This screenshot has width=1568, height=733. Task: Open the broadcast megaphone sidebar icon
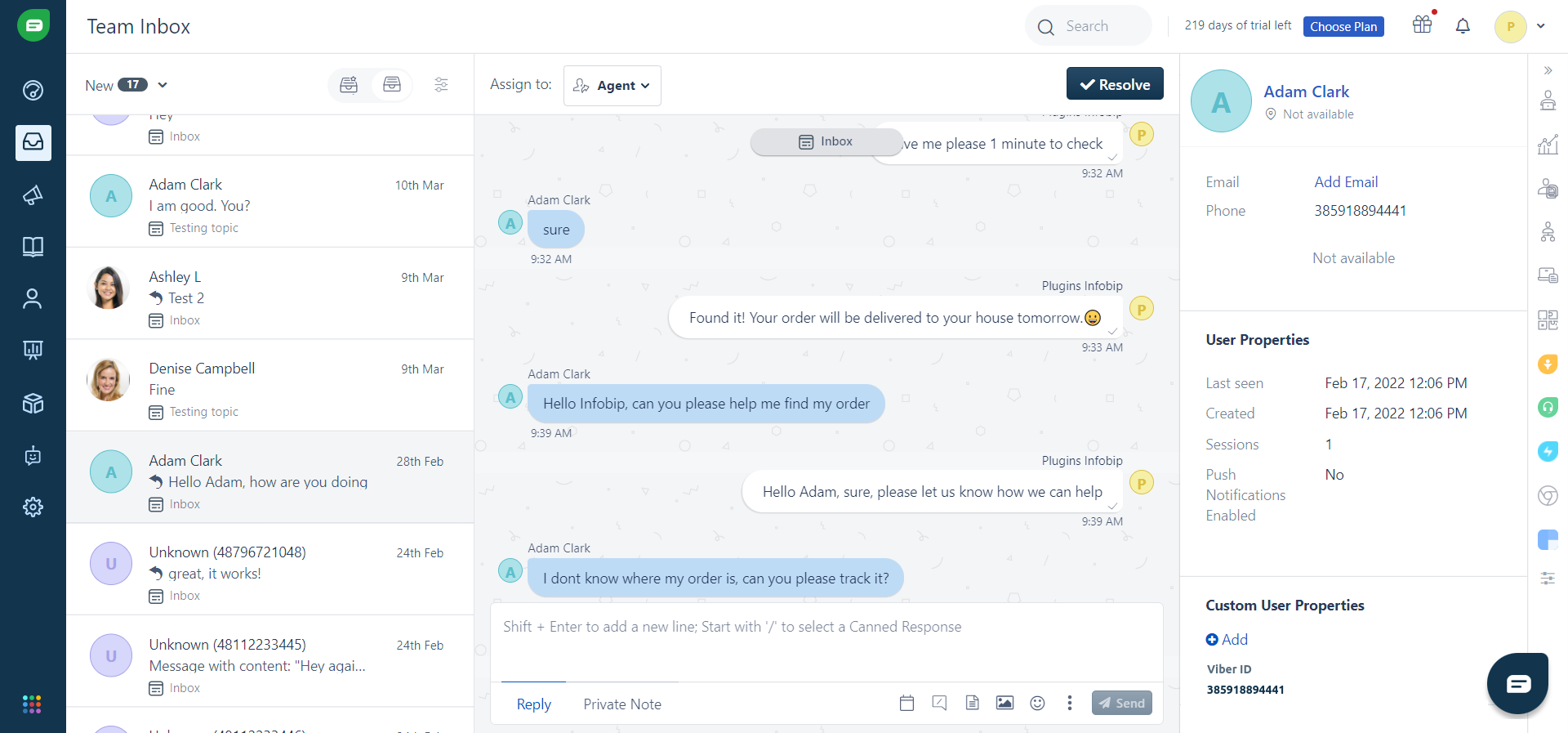click(33, 194)
